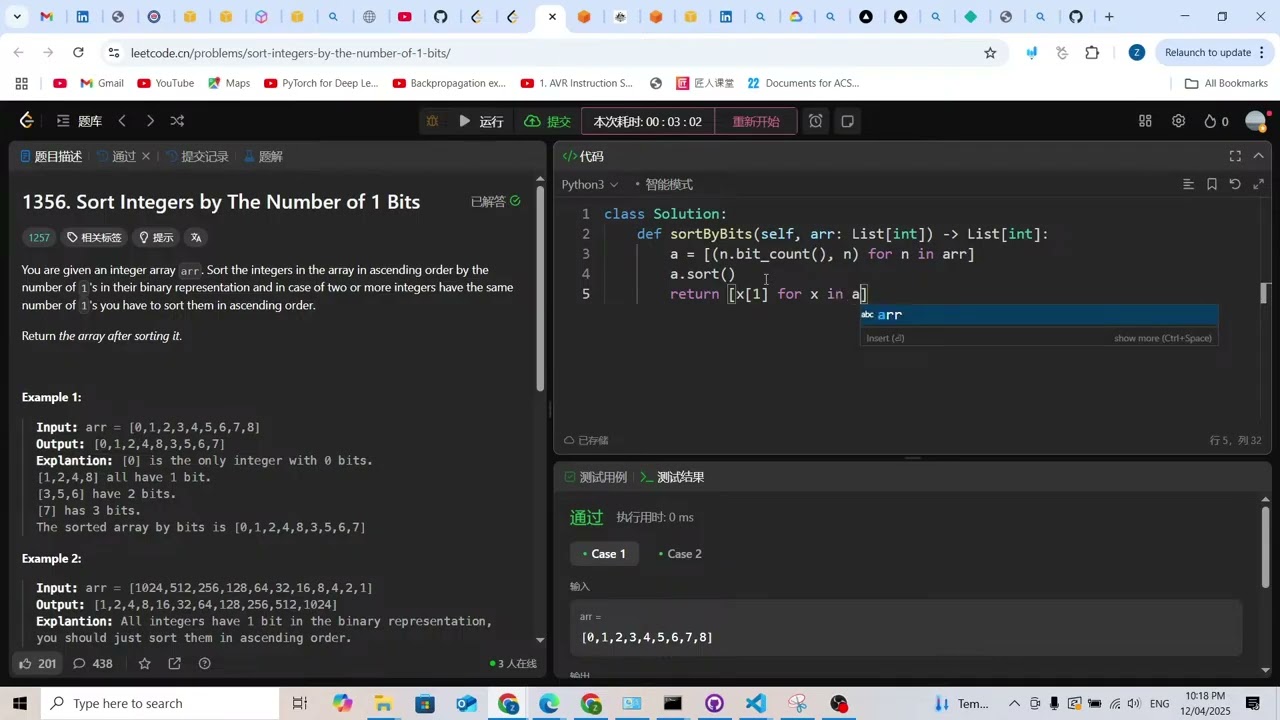The image size is (1280, 720).
Task: Switch to 题目描述 tab
Action: point(50,156)
